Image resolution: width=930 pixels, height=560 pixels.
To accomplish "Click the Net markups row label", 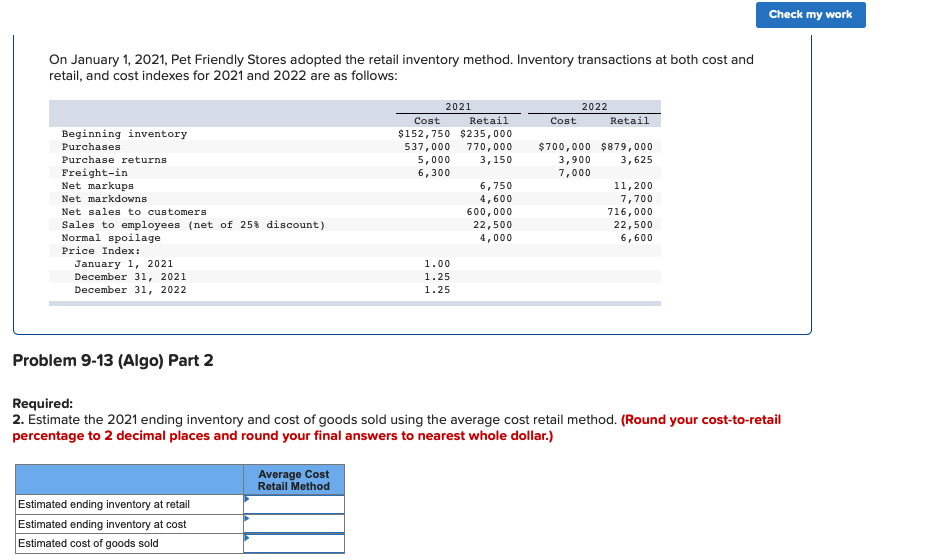I will [97, 186].
